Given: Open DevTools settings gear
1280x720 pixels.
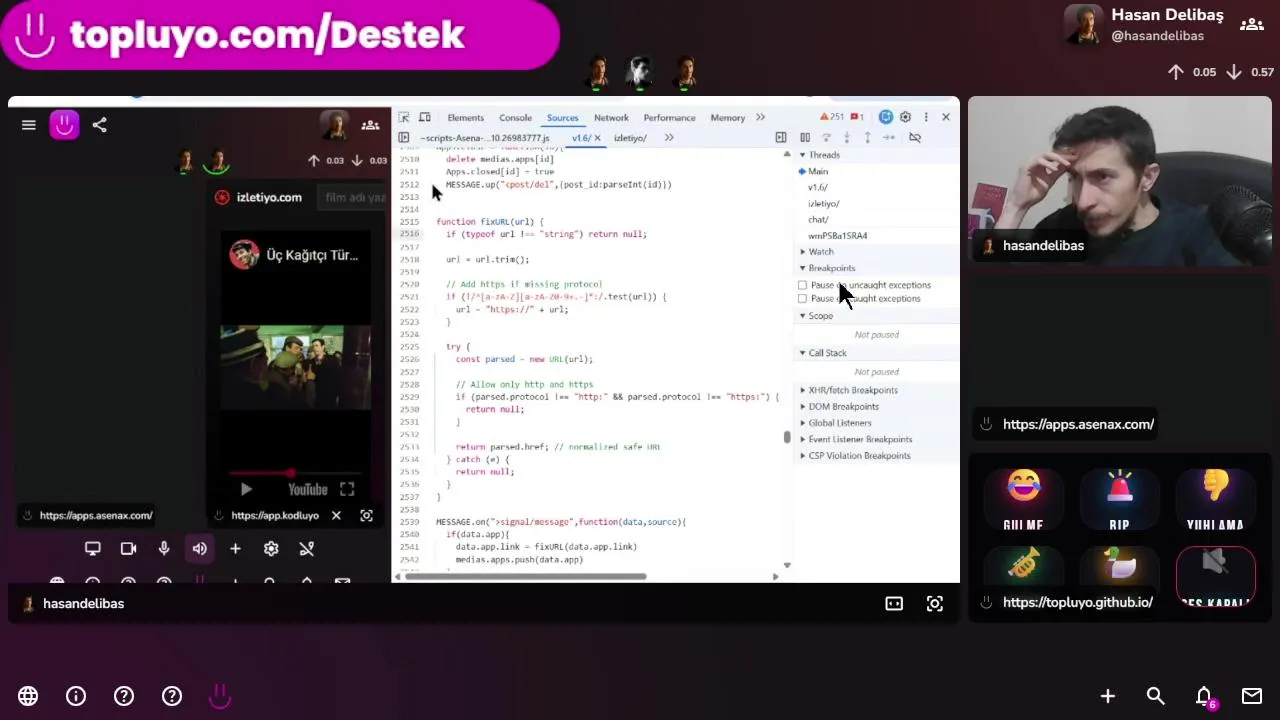Looking at the screenshot, I should point(905,117).
